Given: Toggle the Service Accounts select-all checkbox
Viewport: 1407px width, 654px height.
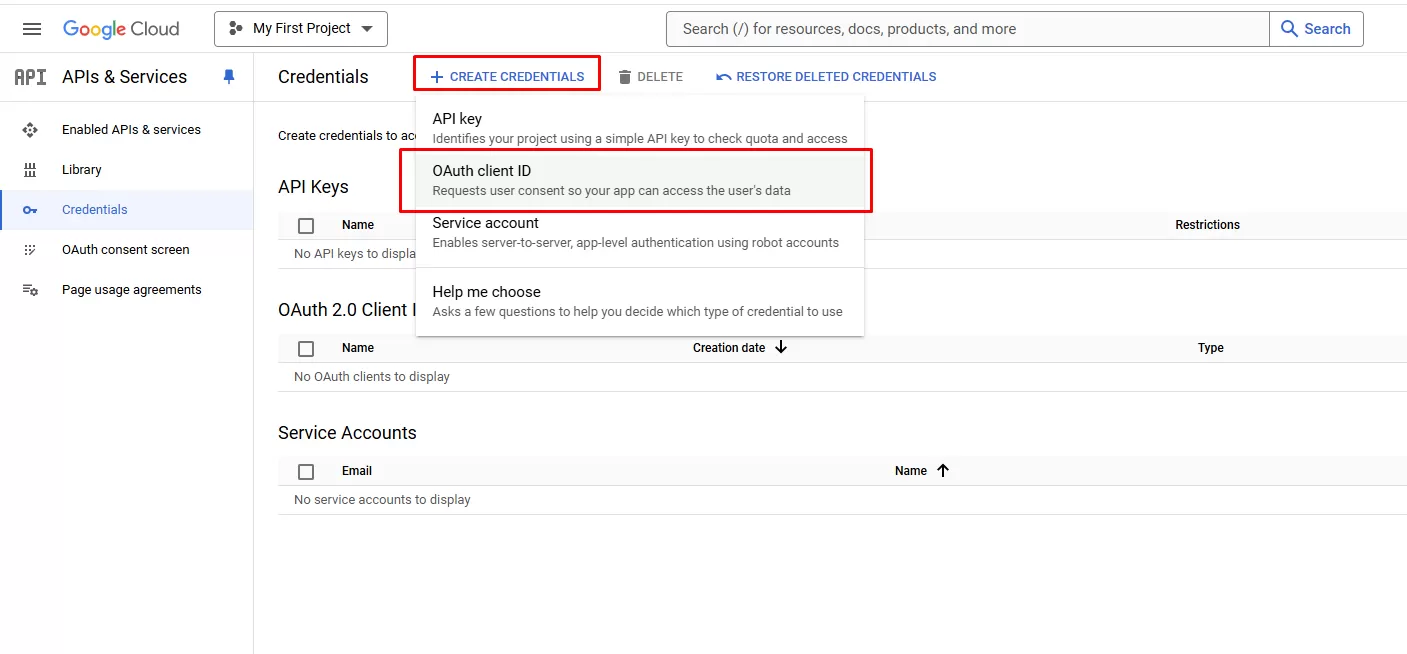Looking at the screenshot, I should click(306, 472).
